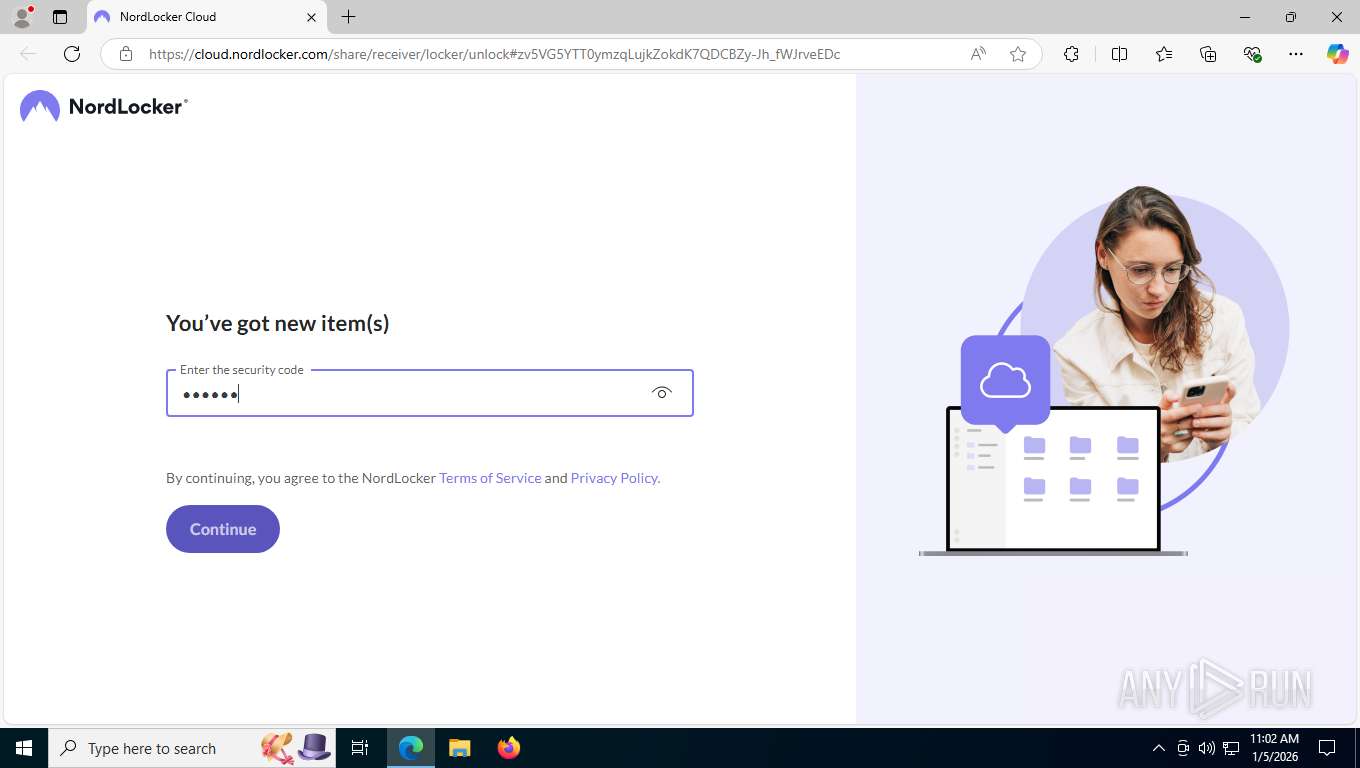This screenshot has height=768, width=1360.
Task: Add this page to favorites
Action: pos(1018,54)
